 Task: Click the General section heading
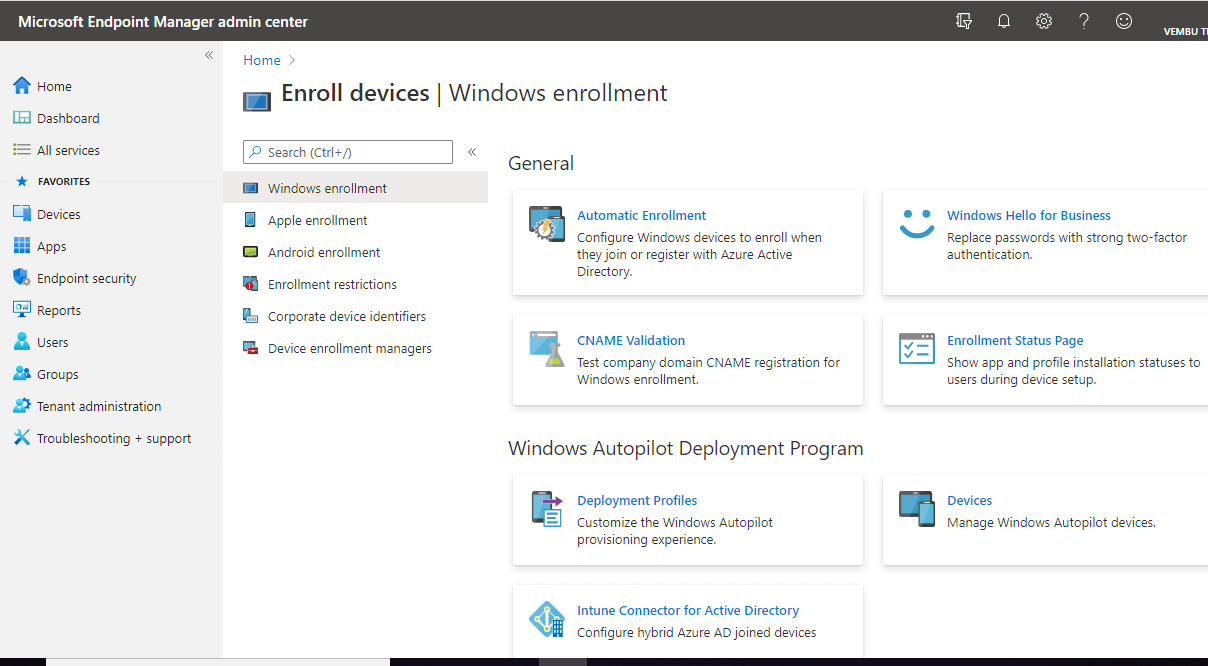pos(541,163)
